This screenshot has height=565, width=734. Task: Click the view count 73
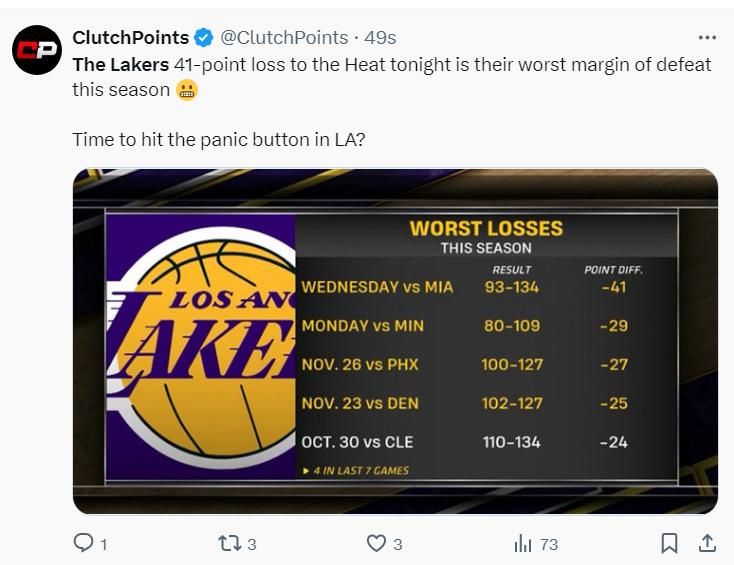(548, 544)
